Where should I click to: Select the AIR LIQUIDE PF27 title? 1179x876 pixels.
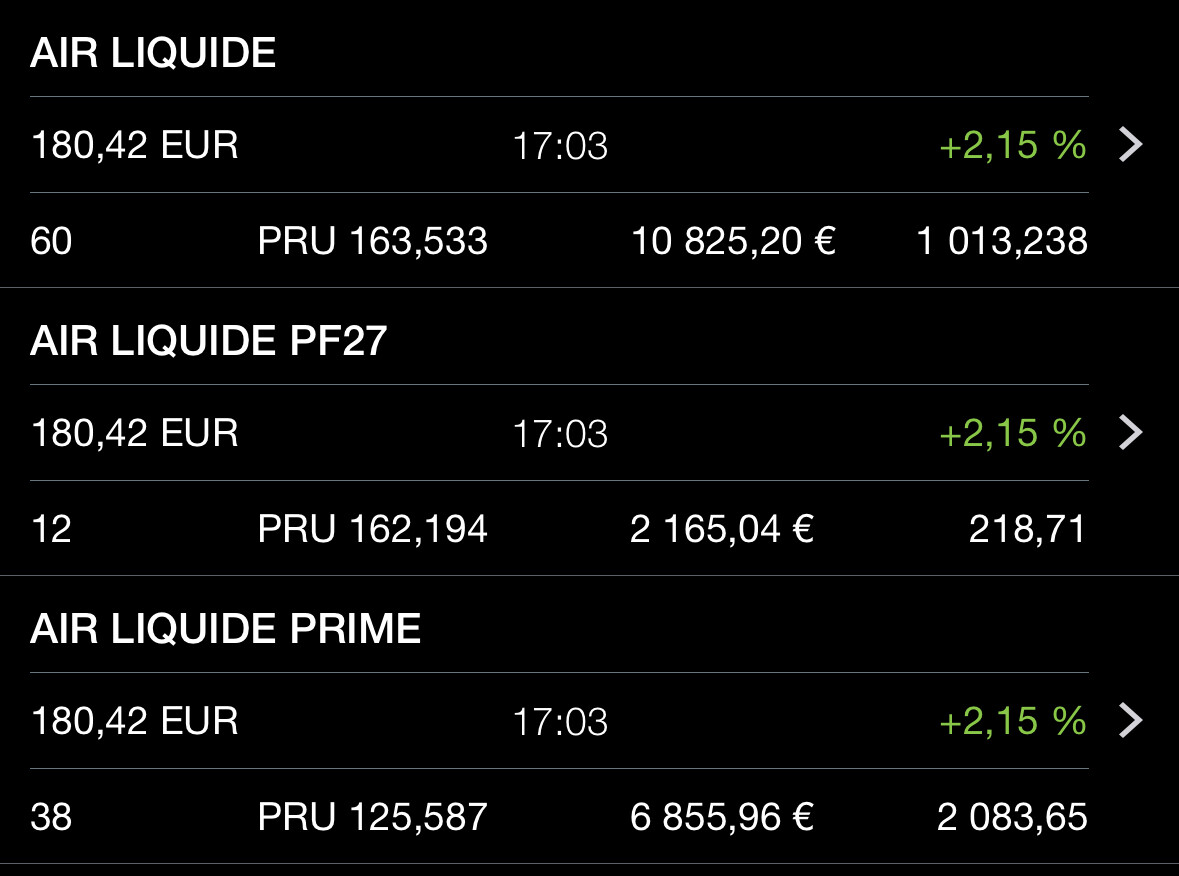[x=208, y=341]
